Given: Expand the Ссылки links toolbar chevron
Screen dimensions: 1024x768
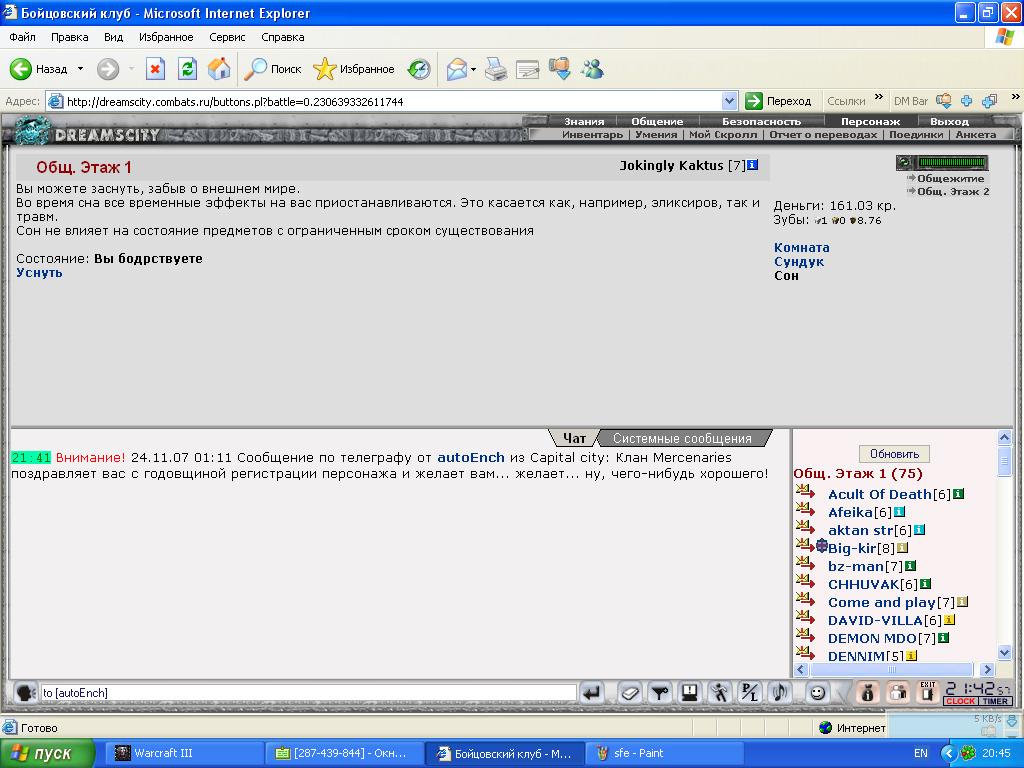Looking at the screenshot, I should [x=878, y=100].
